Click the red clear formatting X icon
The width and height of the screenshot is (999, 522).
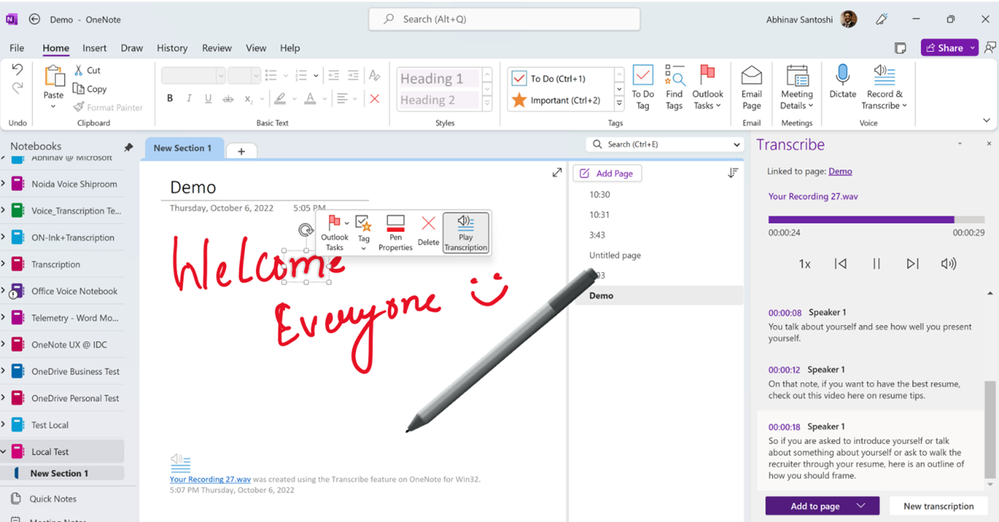(375, 98)
